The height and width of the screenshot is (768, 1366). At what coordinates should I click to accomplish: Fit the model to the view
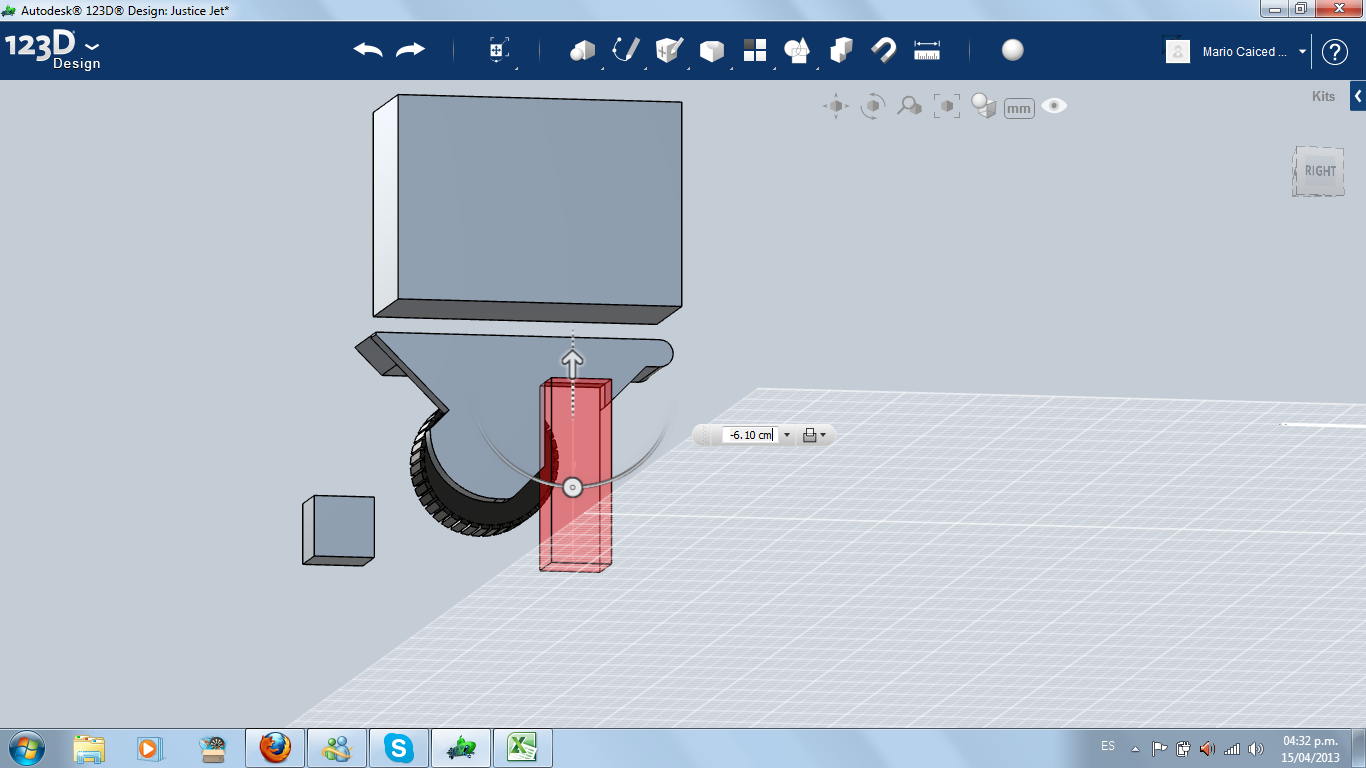click(947, 106)
